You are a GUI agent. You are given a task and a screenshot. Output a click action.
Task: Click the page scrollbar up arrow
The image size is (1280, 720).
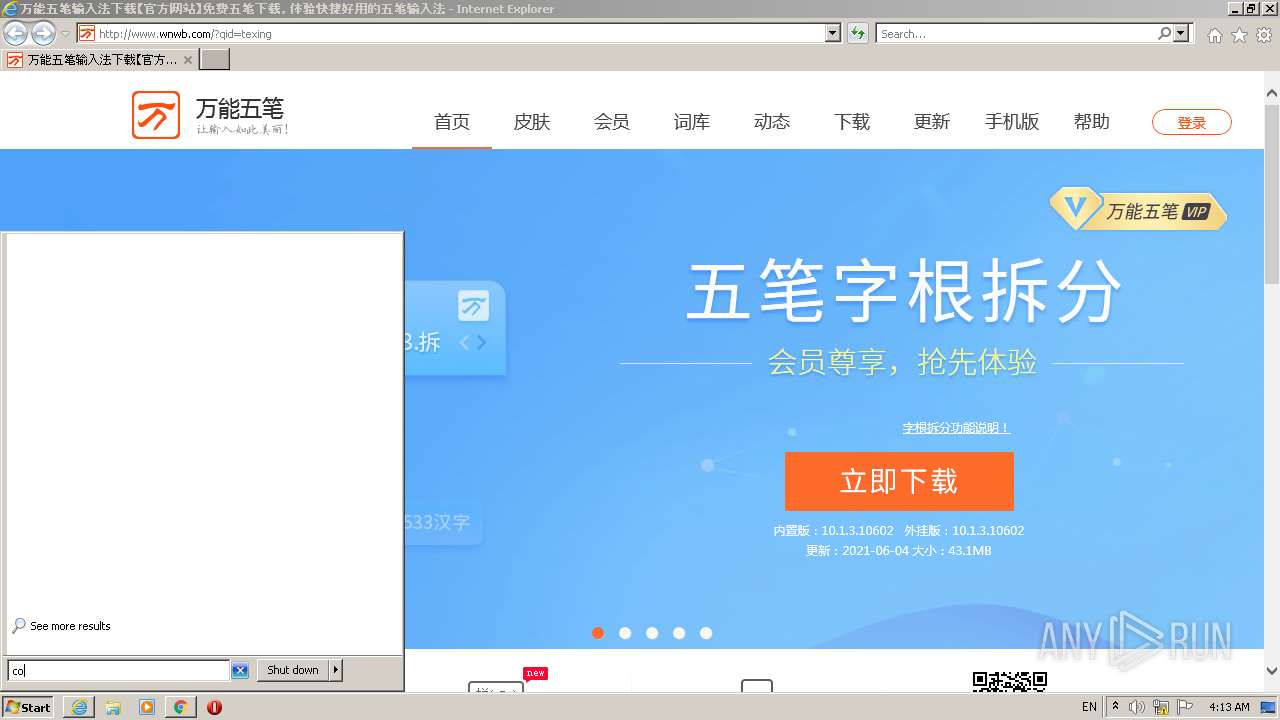[1272, 93]
